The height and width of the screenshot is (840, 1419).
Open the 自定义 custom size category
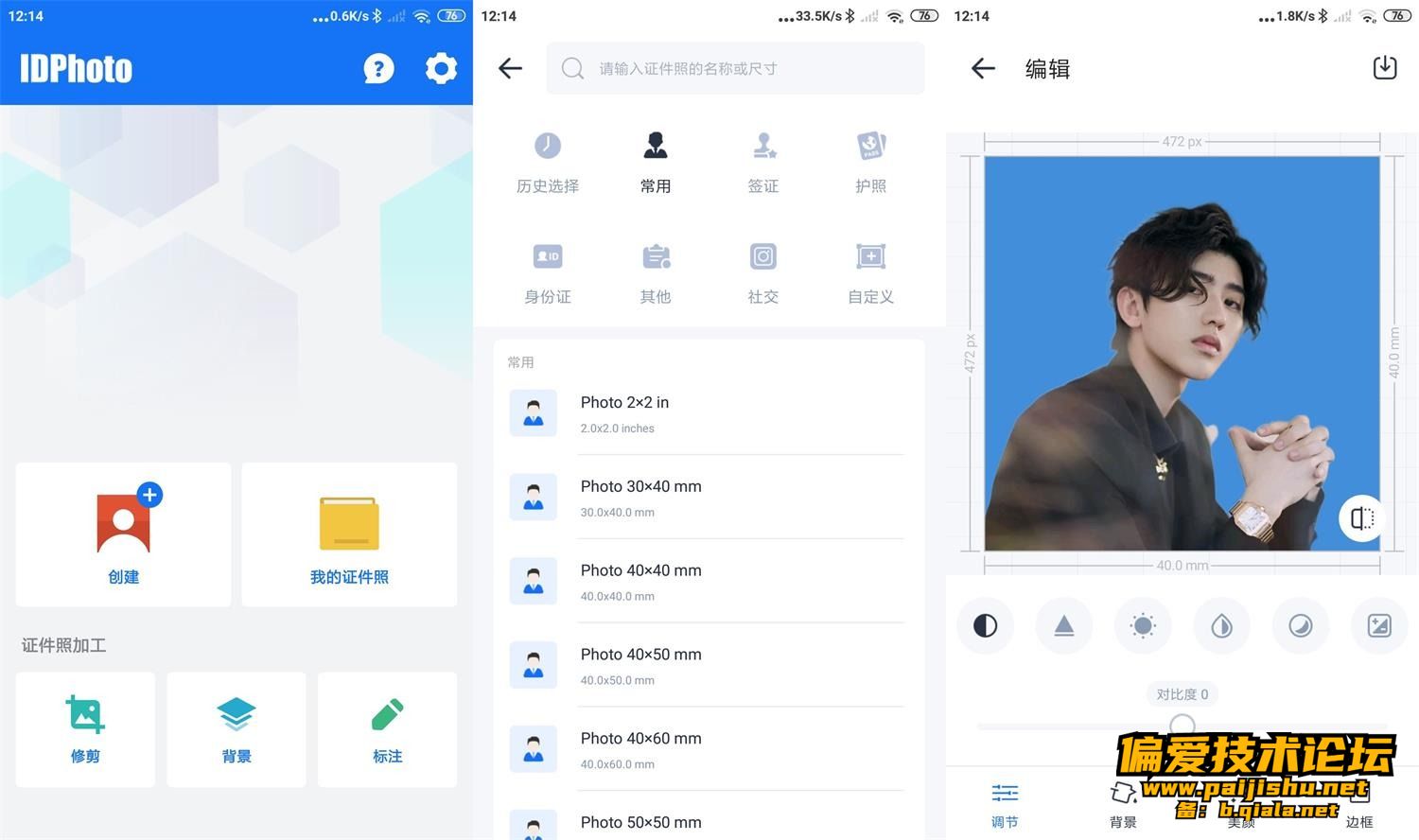tap(871, 273)
